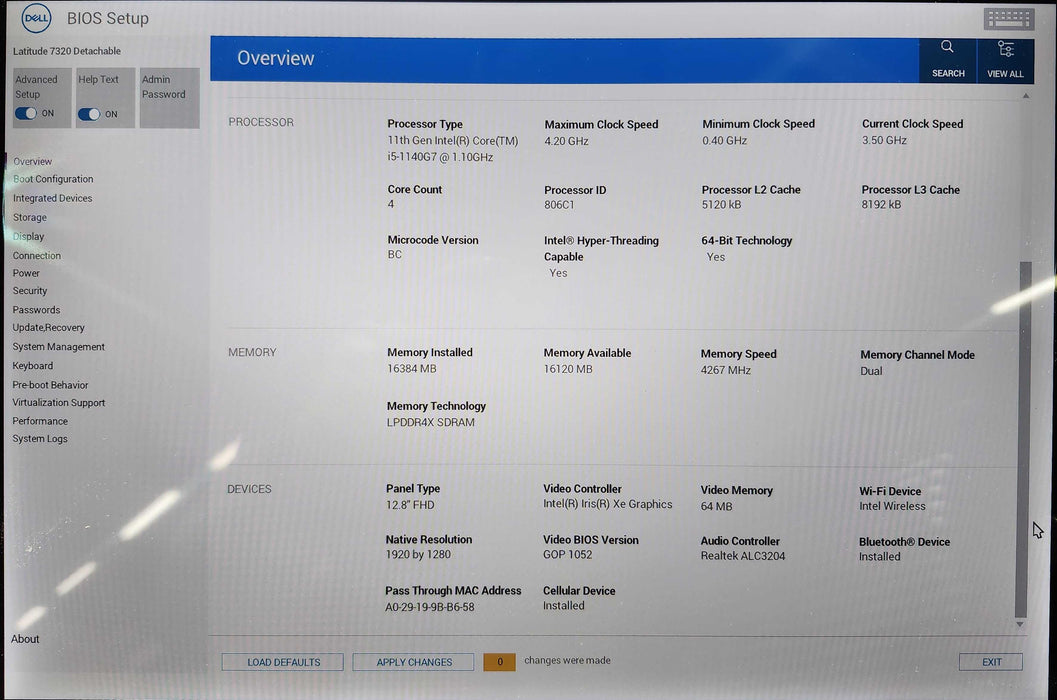The image size is (1057, 700).
Task: Toggle the Advanced Setup switch
Action: 26,114
